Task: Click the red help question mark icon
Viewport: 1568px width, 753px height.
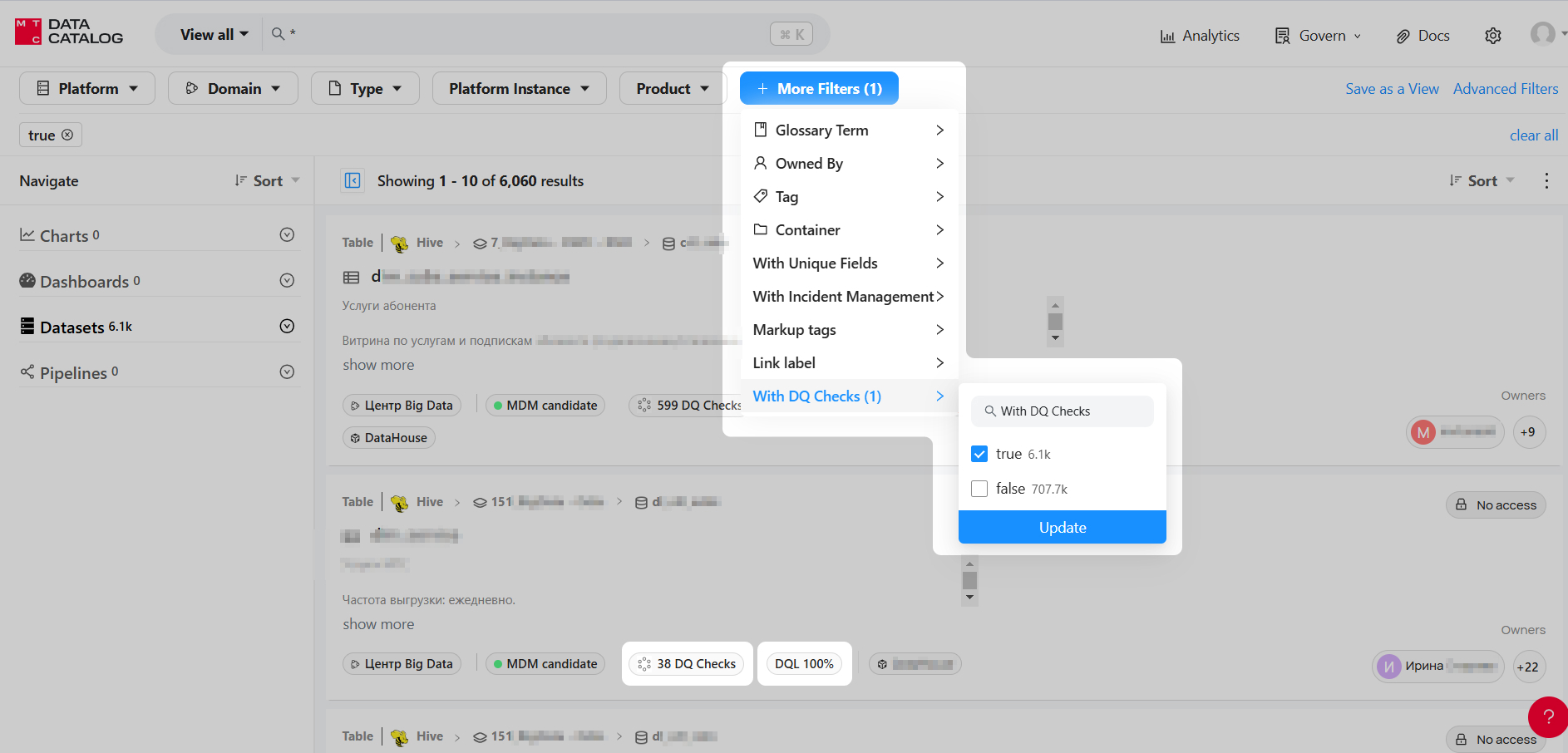Action: (x=1547, y=716)
